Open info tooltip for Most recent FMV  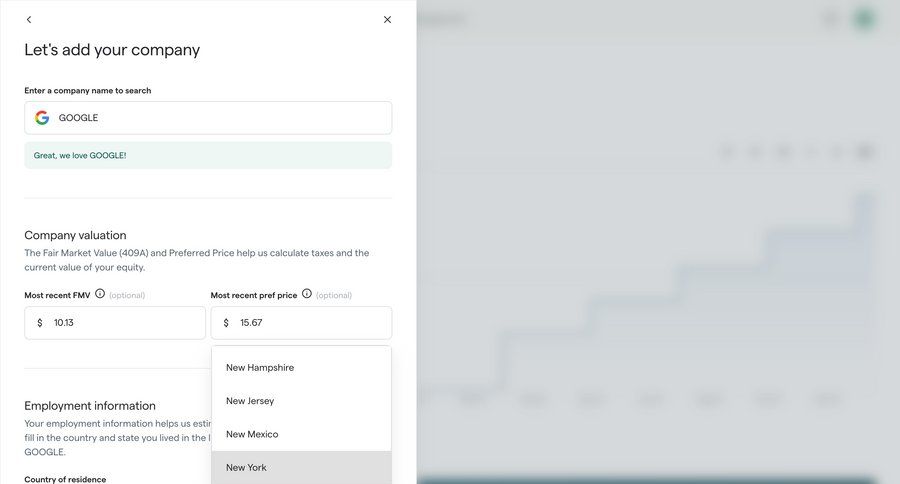click(100, 294)
